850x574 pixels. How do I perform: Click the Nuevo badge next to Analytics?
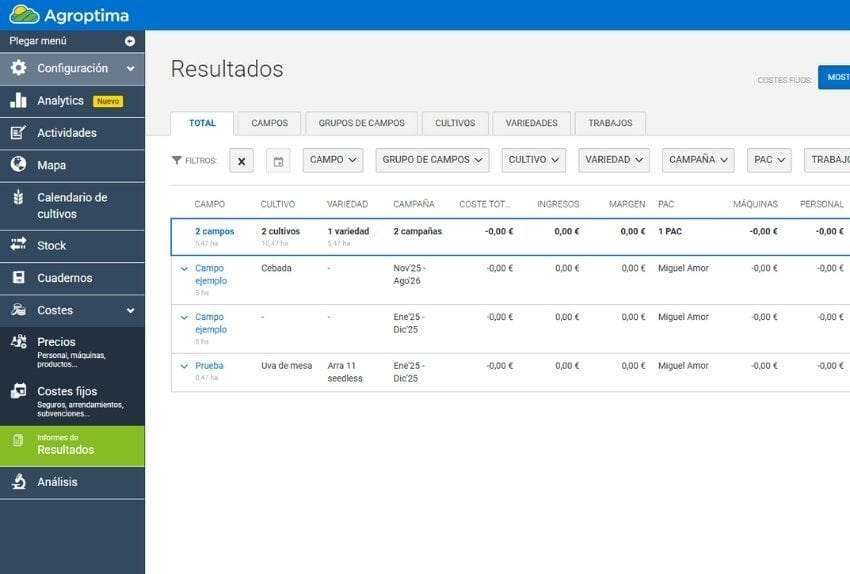click(108, 101)
